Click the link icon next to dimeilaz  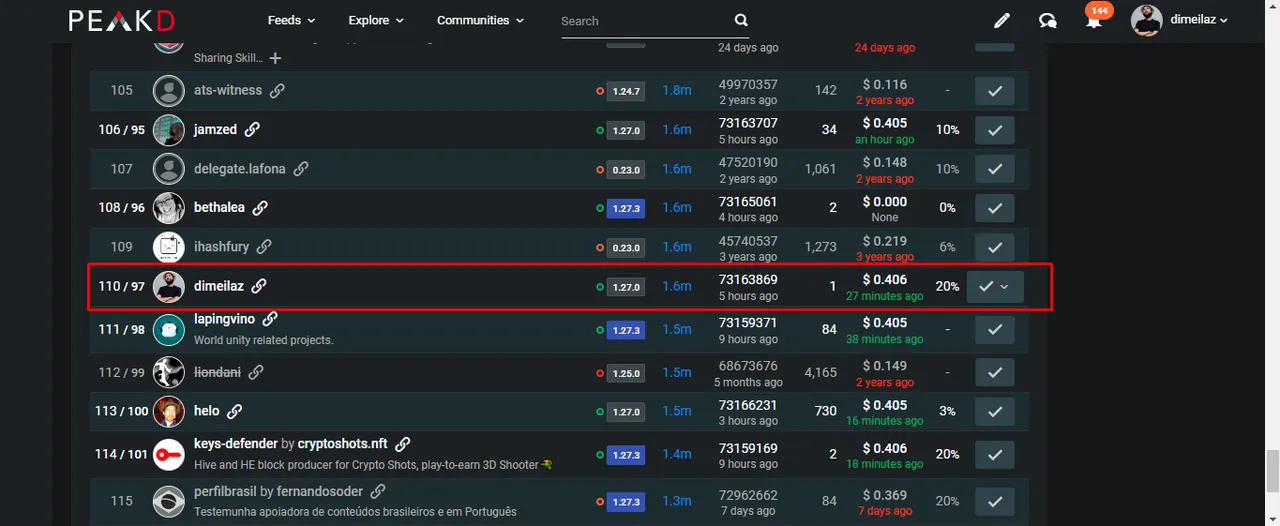pos(259,286)
